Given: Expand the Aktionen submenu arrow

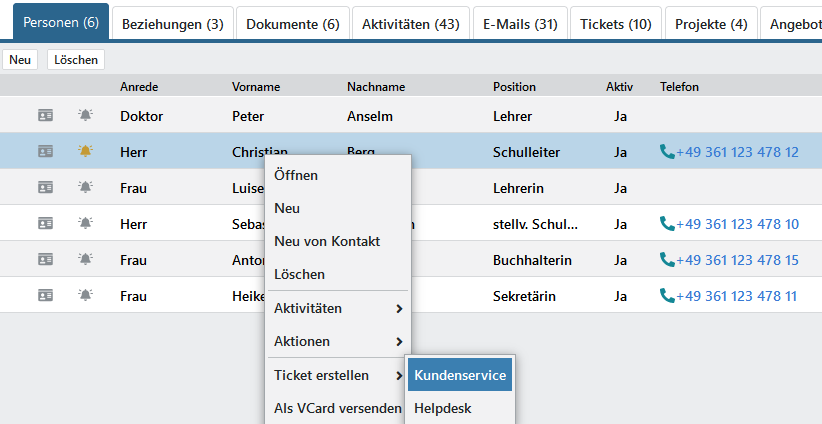Looking at the screenshot, I should pos(399,342).
